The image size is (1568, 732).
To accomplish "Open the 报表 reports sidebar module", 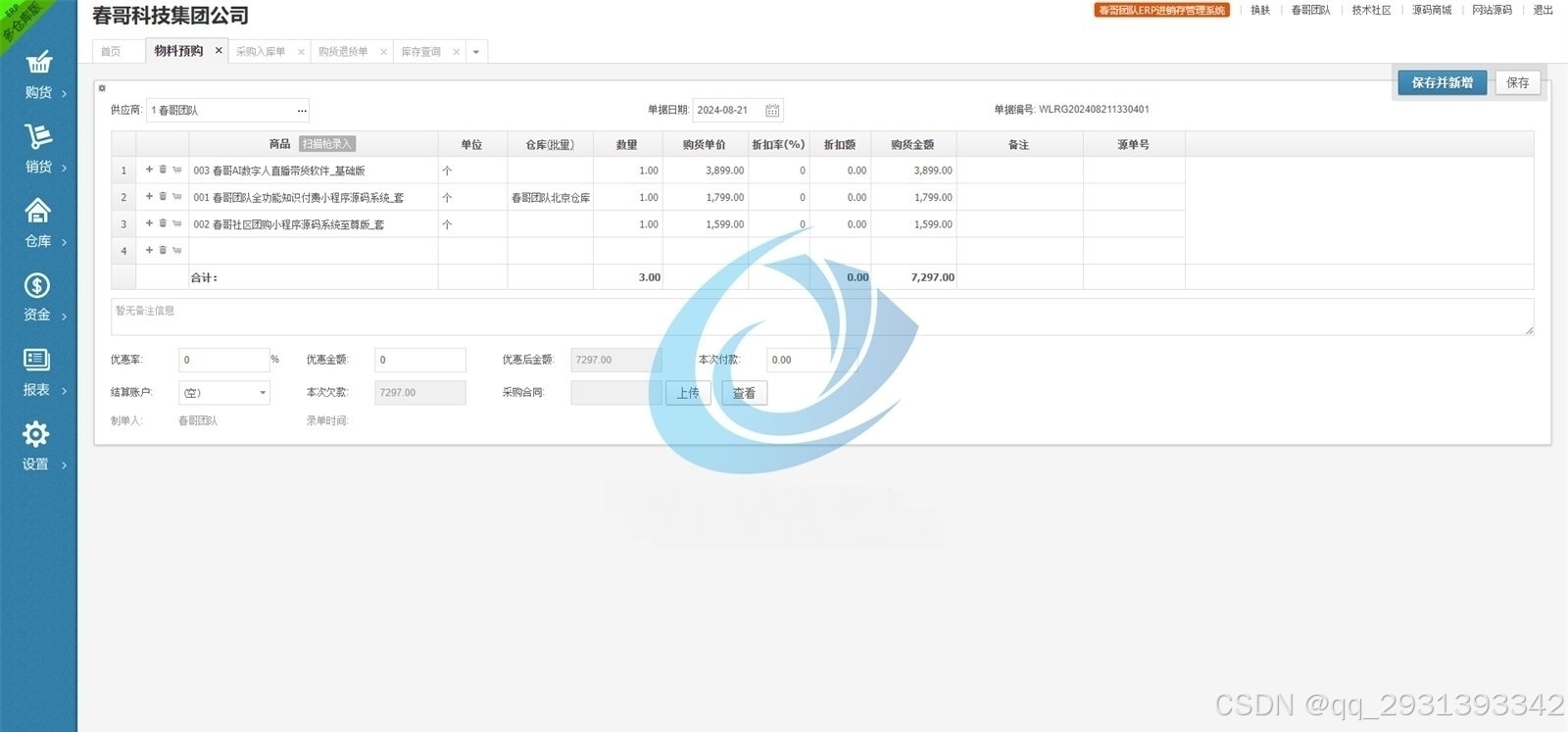I will (x=38, y=373).
